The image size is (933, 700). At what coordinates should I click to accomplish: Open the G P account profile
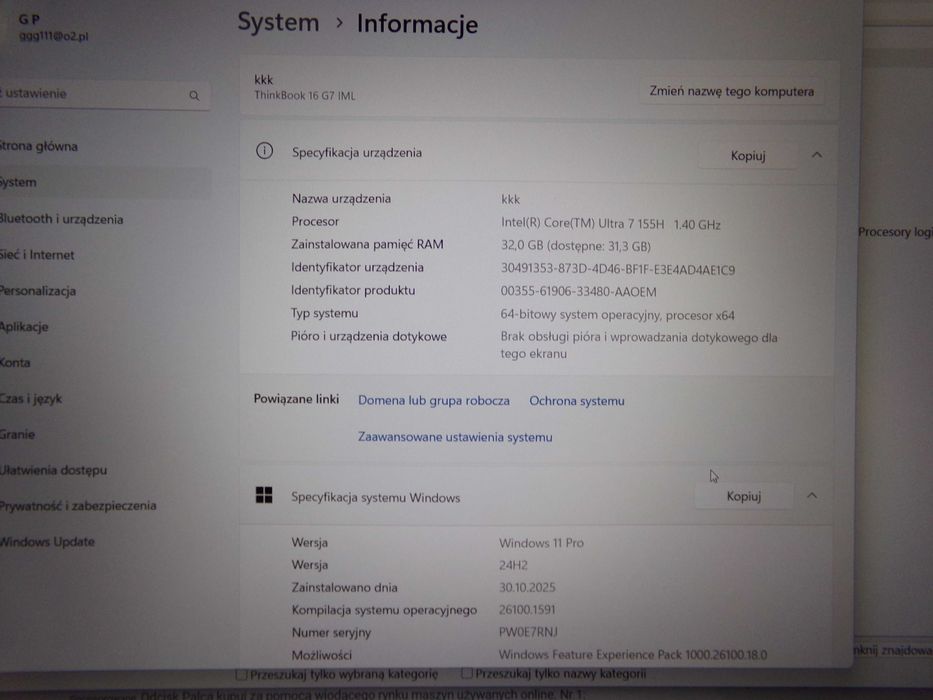[x=54, y=27]
